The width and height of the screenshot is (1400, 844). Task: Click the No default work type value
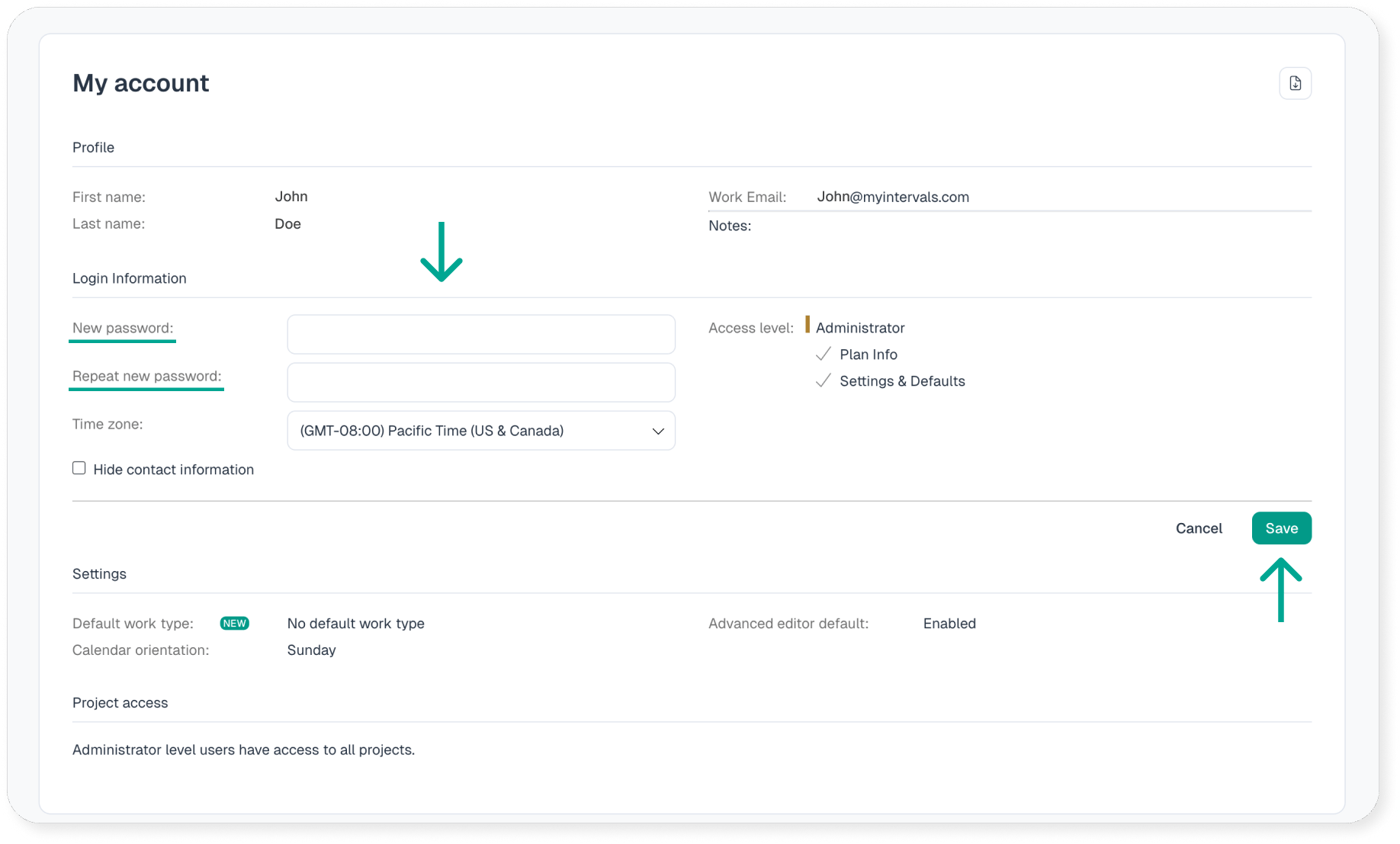[355, 624]
